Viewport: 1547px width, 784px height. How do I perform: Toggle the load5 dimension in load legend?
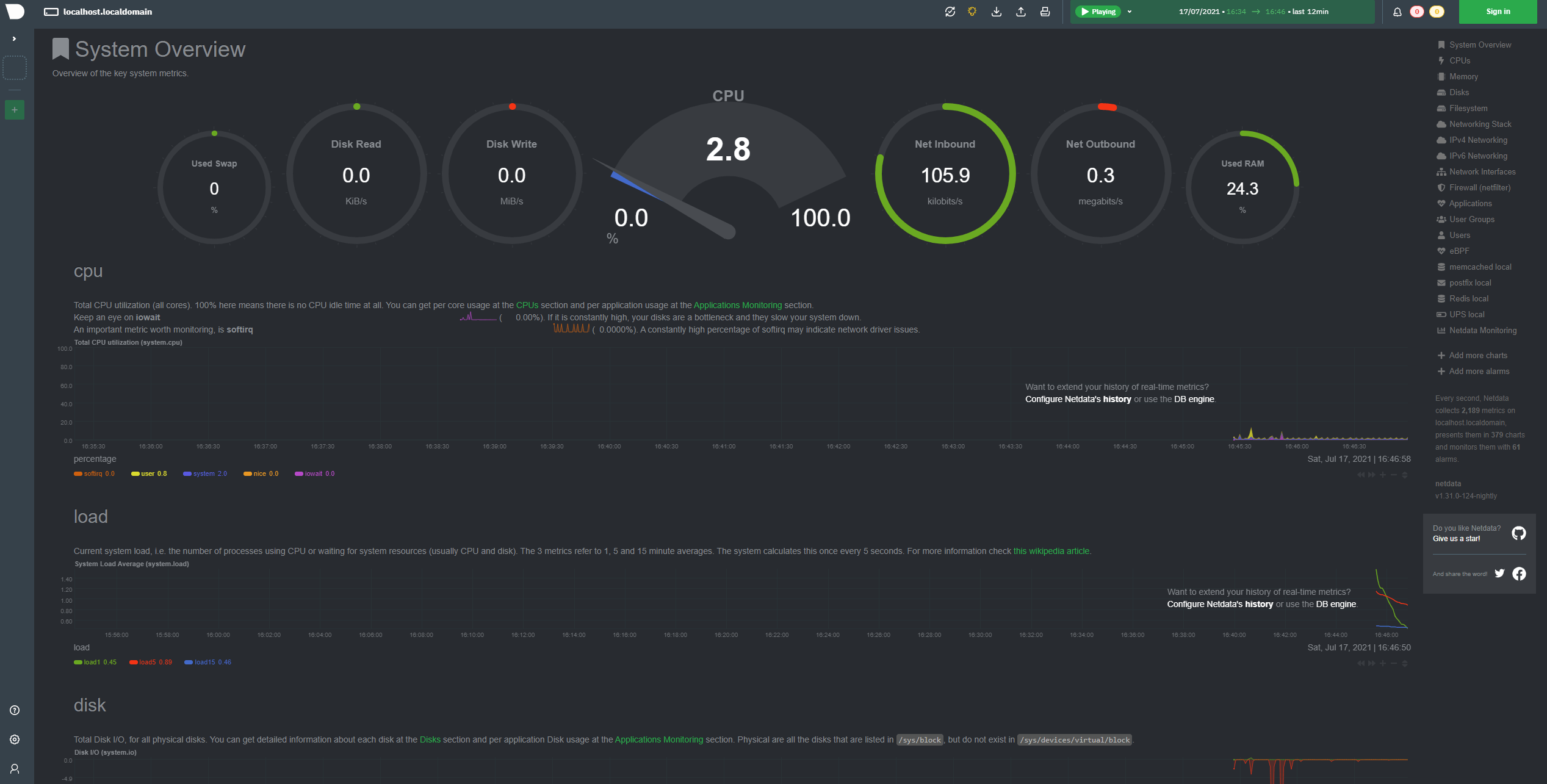tap(147, 662)
